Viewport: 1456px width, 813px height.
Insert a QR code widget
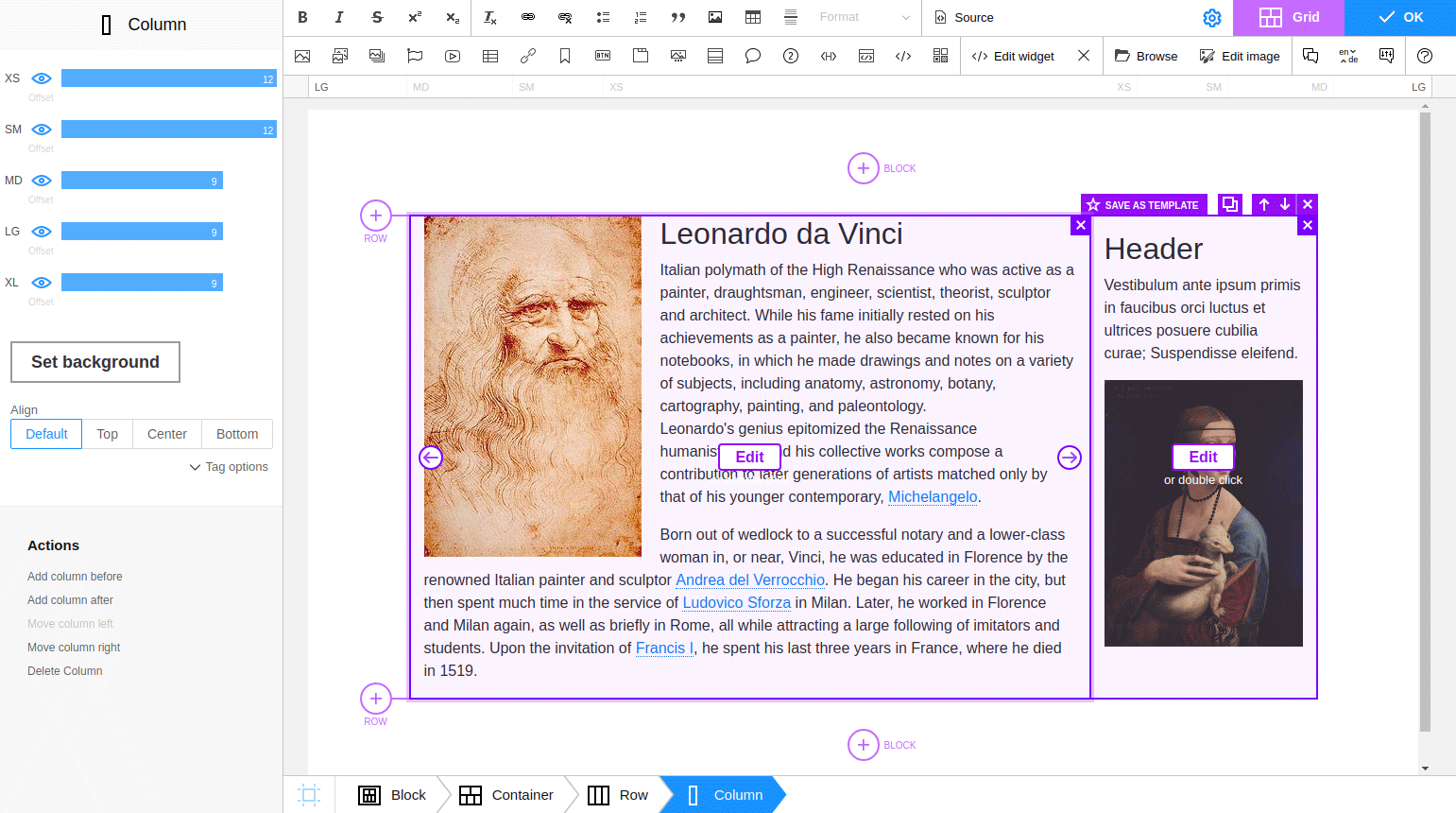click(x=940, y=56)
